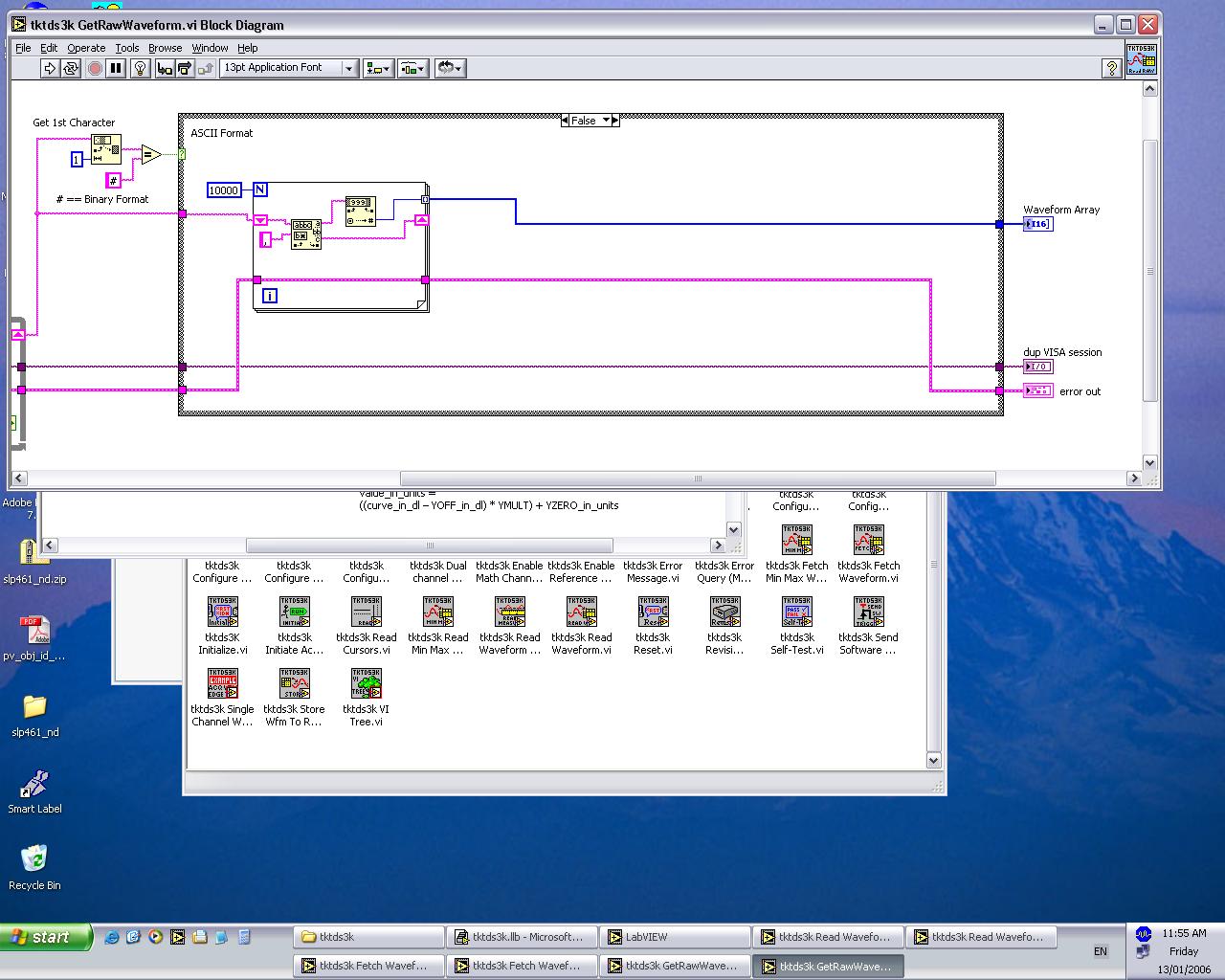The width and height of the screenshot is (1225, 980).
Task: Click the block diagram horizontal scrollbar
Action: (698, 479)
